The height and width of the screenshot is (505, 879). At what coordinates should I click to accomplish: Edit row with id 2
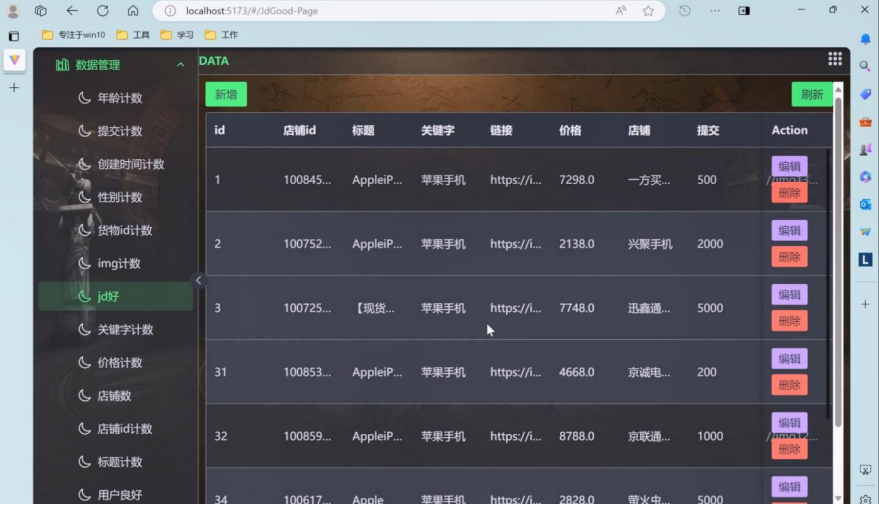[x=789, y=230]
